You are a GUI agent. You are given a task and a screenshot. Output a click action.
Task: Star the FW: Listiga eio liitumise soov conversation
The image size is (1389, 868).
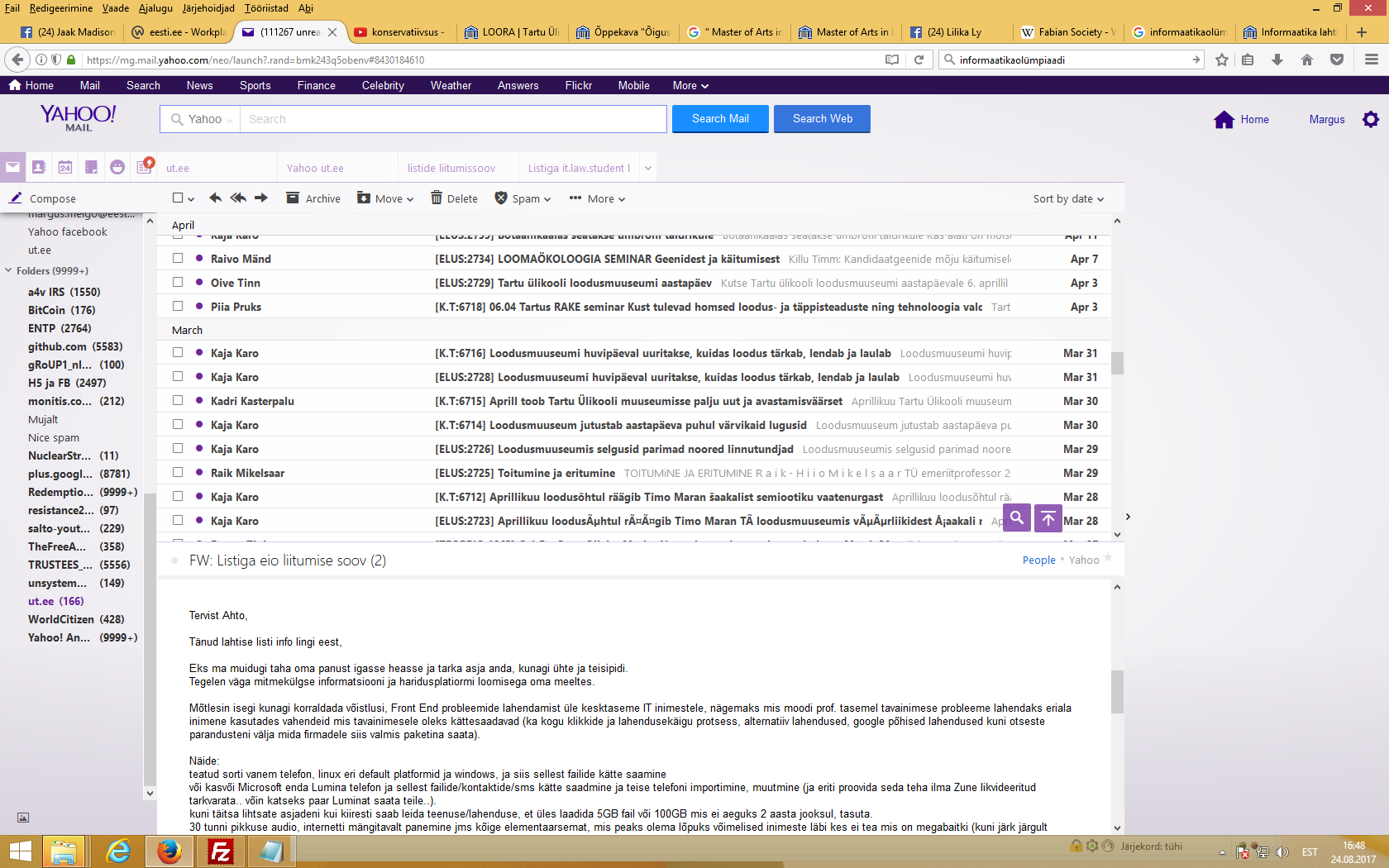point(1108,558)
